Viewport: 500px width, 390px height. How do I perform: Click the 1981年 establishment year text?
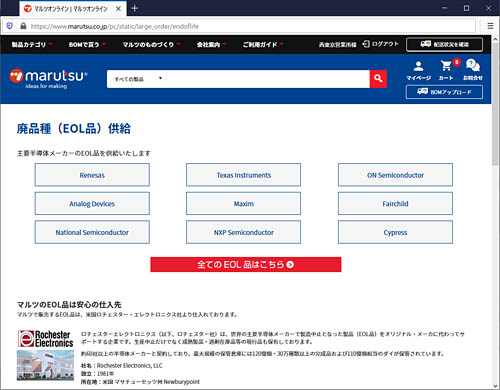pos(105,374)
